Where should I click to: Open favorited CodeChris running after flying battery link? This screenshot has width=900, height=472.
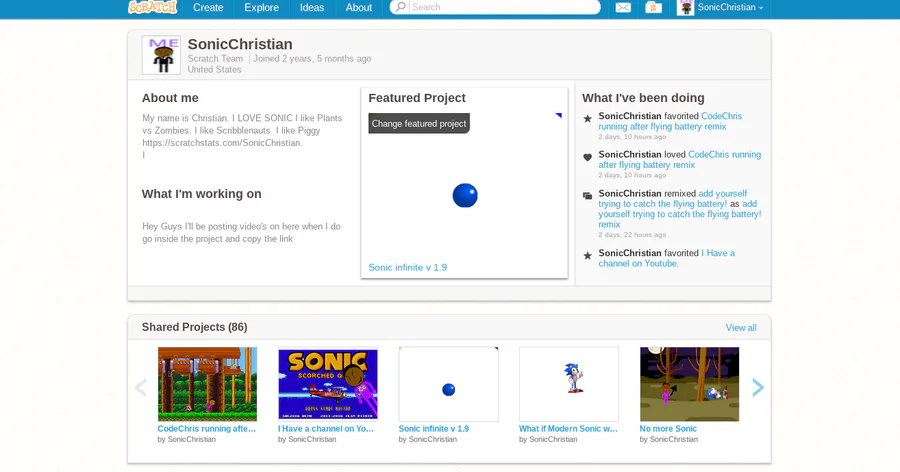click(x=670, y=121)
